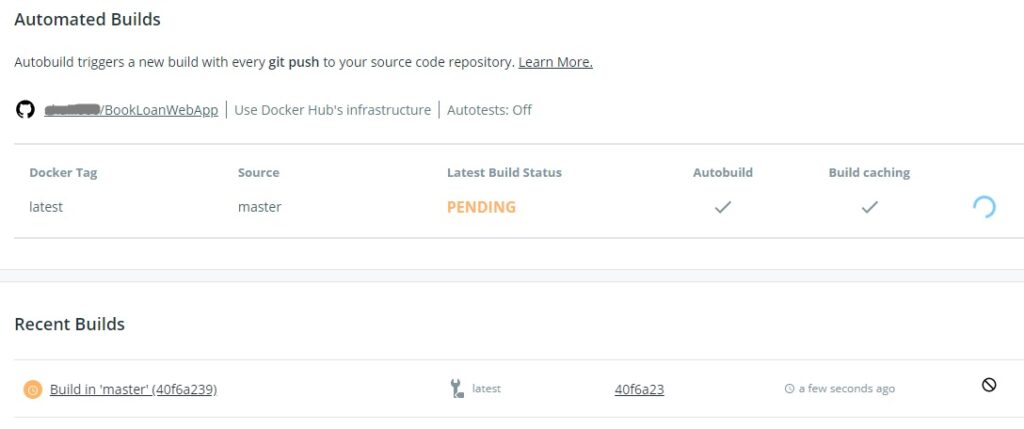Click the Docker Tag column header

[x=63, y=173]
